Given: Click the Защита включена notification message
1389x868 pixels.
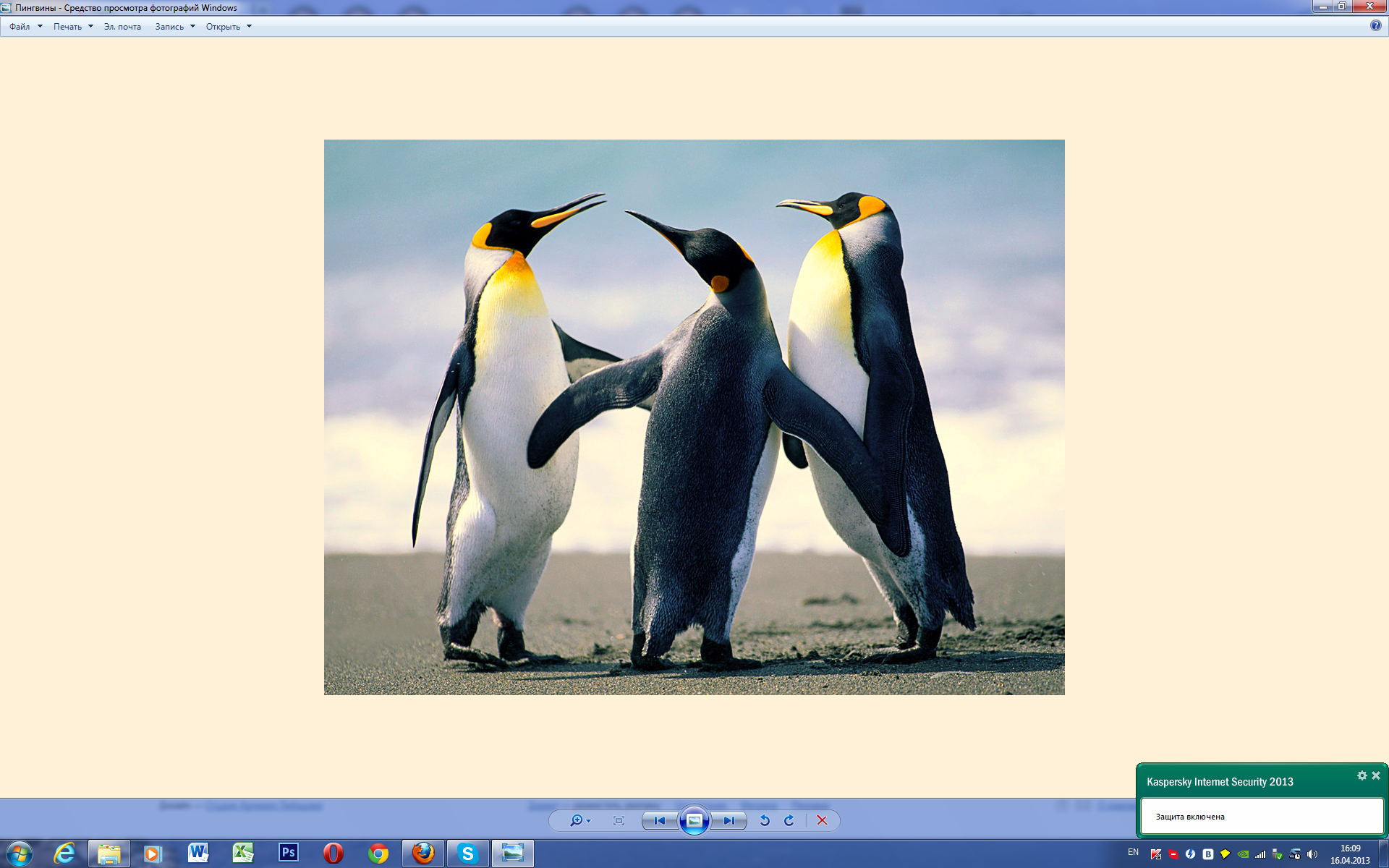Looking at the screenshot, I should [x=1190, y=817].
